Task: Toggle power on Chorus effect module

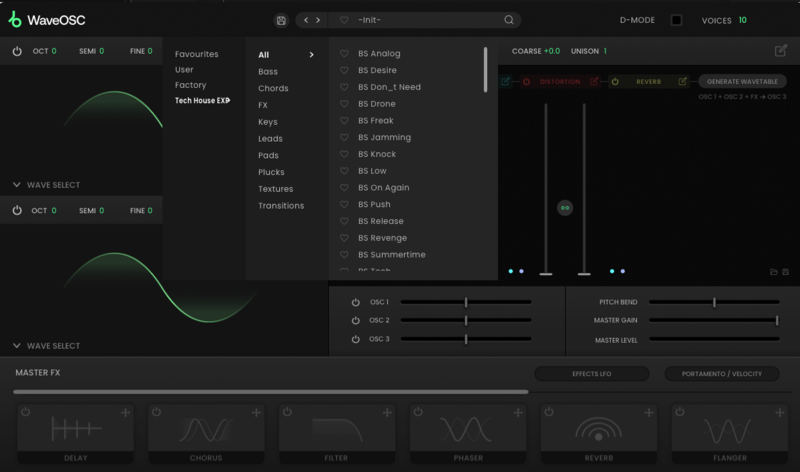Action: 157,412
